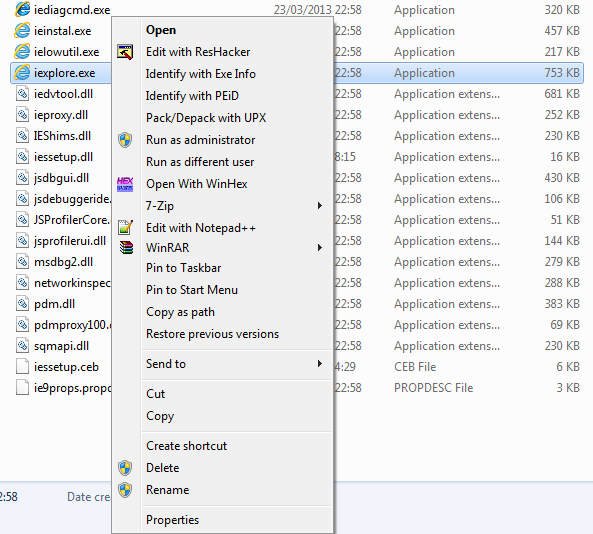Expand the 7-Zip submenu arrow

320,206
